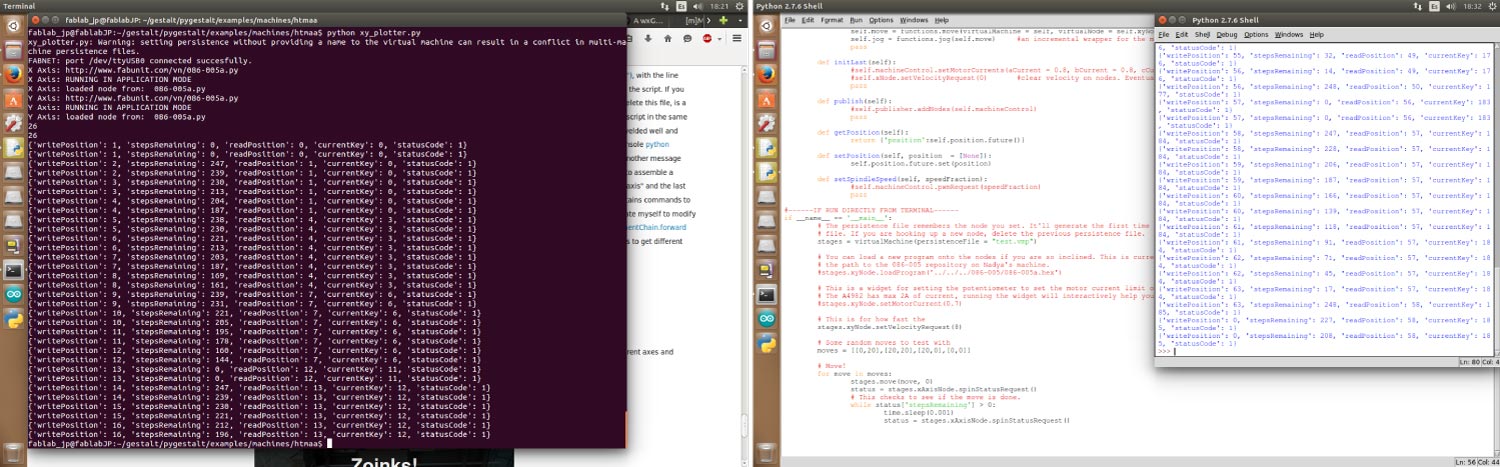The image size is (1500, 467).
Task: Open the session gear menu next to 18:21
Action: pyautogui.click(x=741, y=6)
